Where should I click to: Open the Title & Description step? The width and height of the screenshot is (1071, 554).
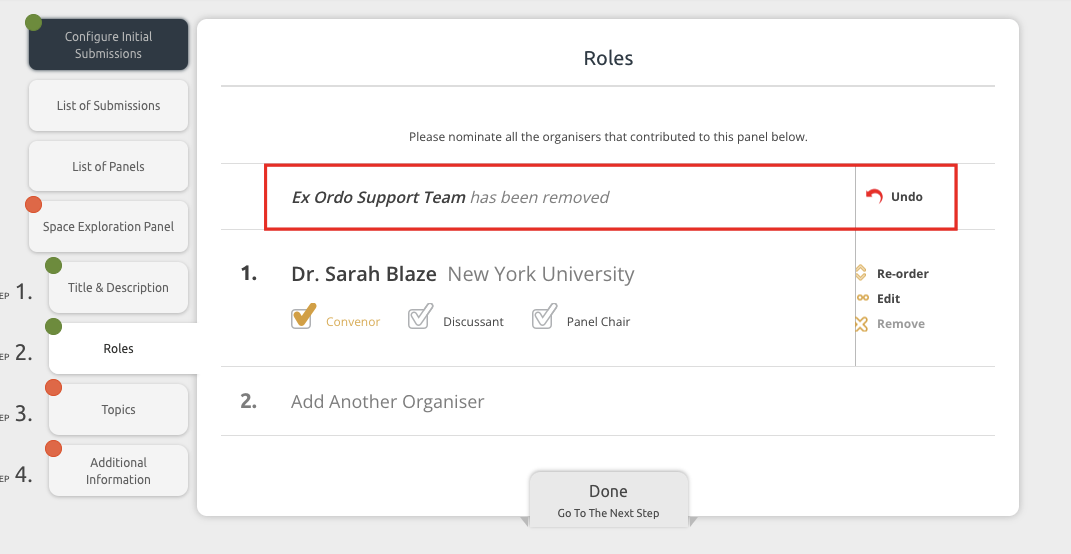tap(118, 288)
